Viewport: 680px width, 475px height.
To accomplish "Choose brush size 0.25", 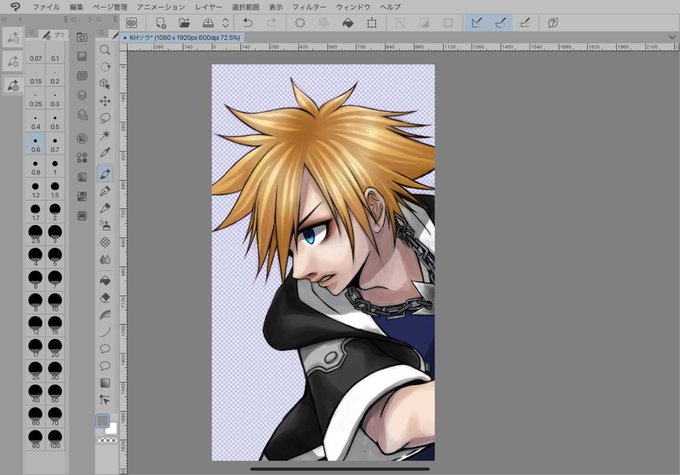I will click(x=36, y=99).
